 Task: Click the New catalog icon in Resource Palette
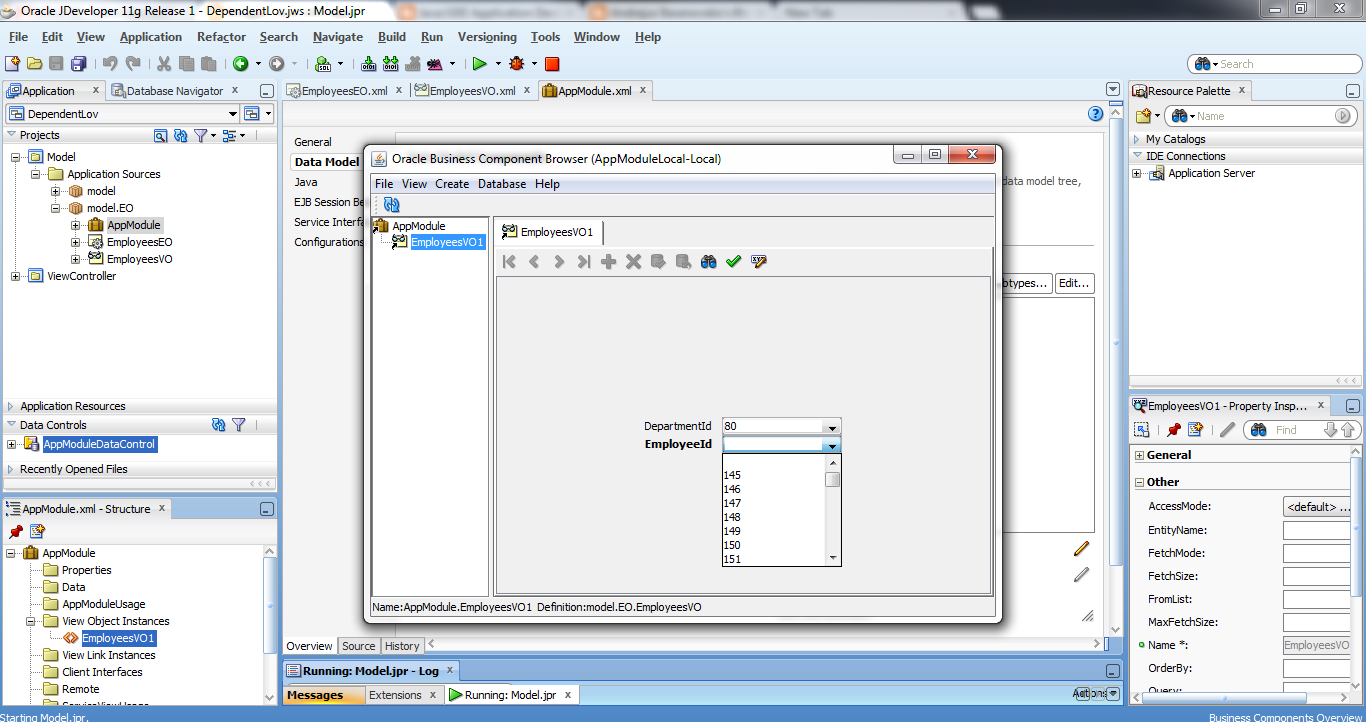pyautogui.click(x=1143, y=116)
